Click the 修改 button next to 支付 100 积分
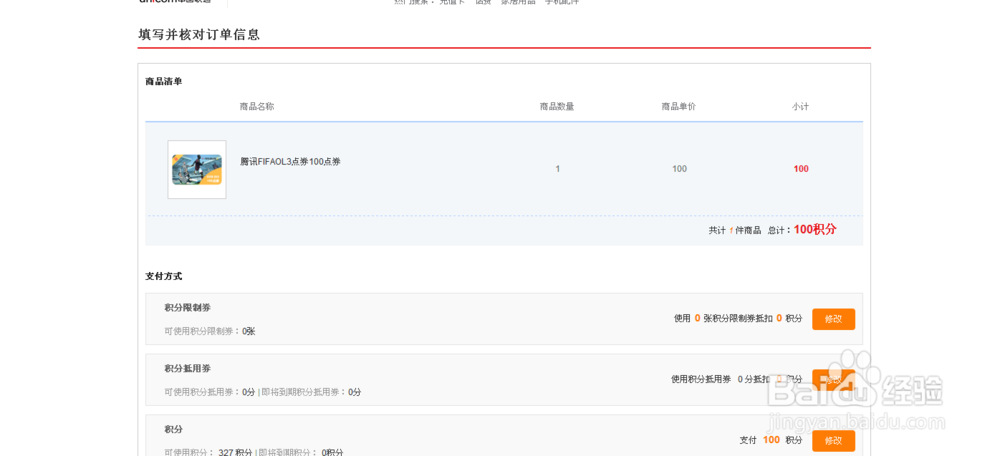 click(x=833, y=440)
